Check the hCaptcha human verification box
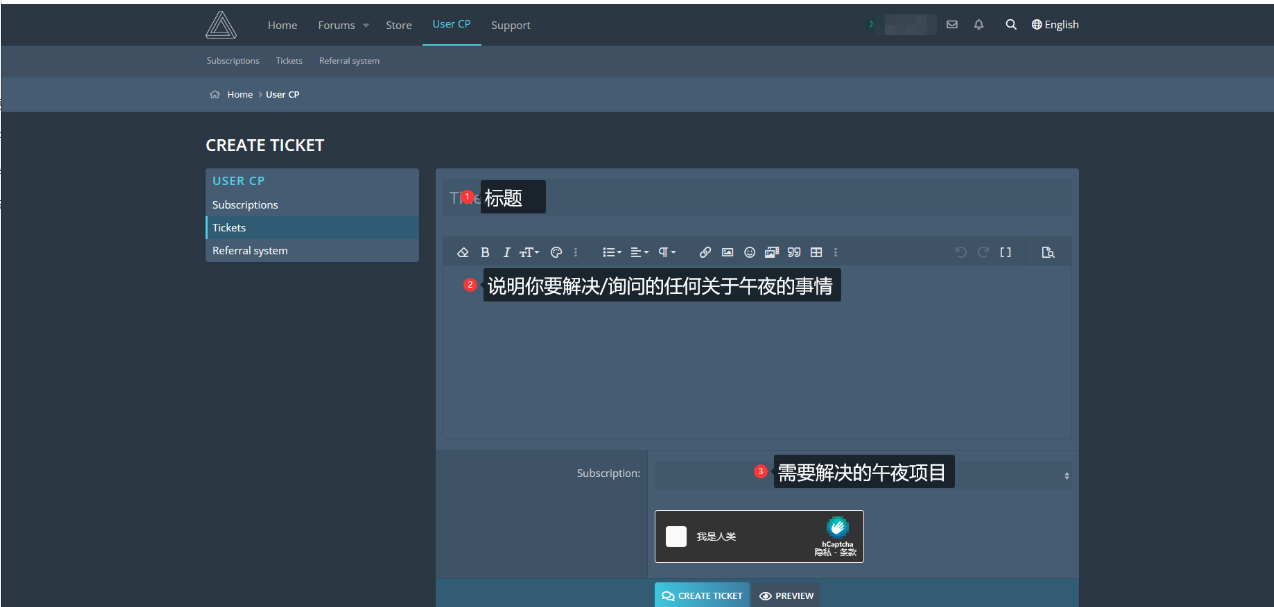 (x=676, y=536)
